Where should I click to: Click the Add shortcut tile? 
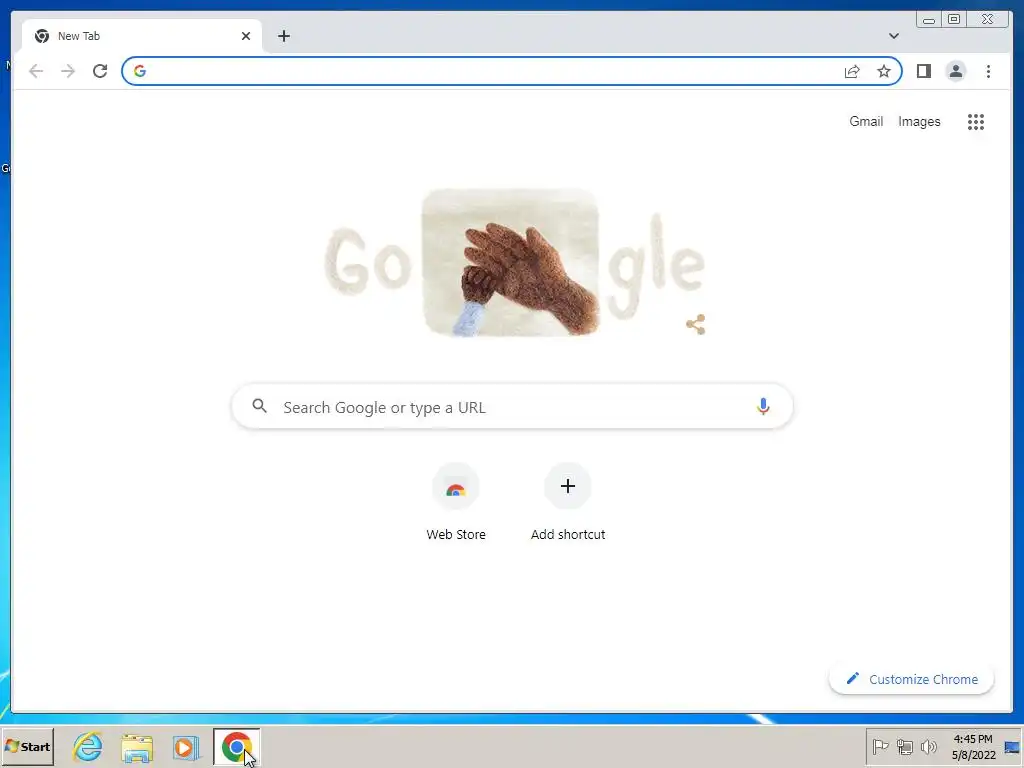pos(568,502)
